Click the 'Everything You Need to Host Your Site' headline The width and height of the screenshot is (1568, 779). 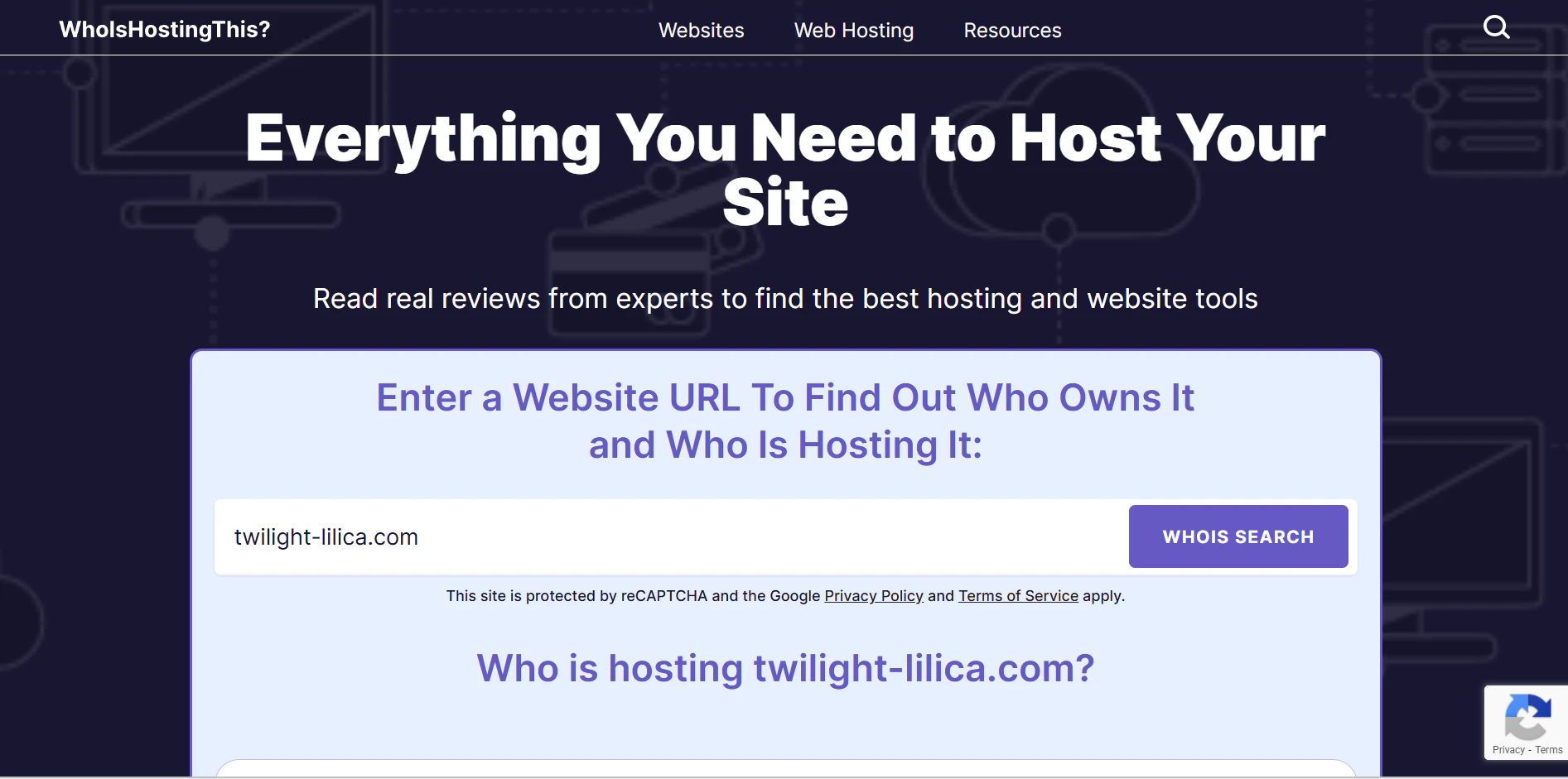[x=785, y=170]
